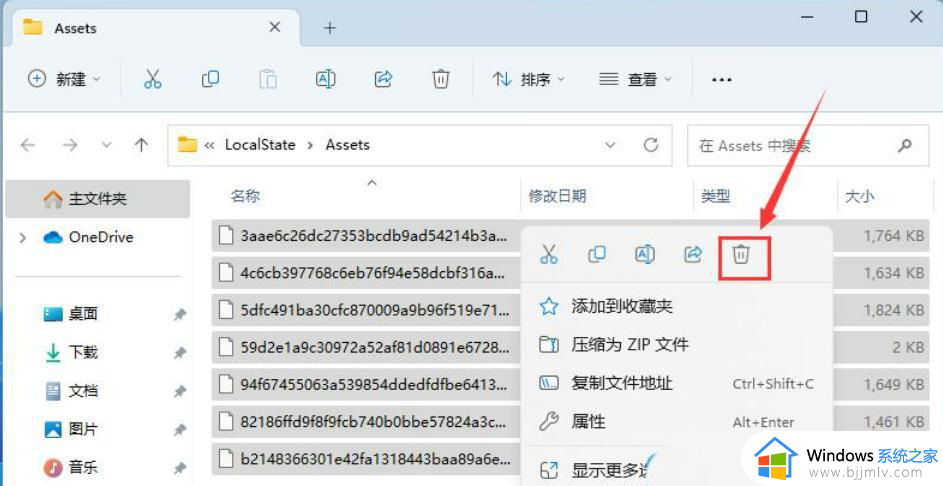Screen dimensions: 943x486
Task: Open 桌面 desktop in quick access
Action: coord(71,313)
